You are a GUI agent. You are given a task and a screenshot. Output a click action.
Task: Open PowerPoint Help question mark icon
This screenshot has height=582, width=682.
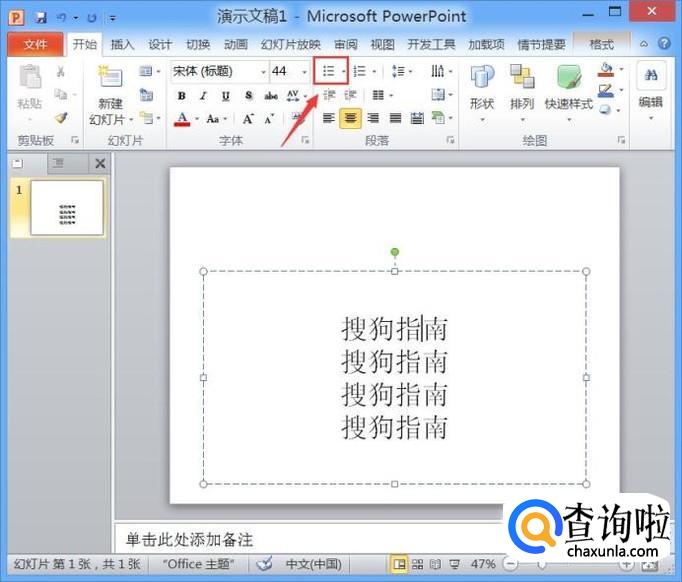pyautogui.click(x=664, y=43)
